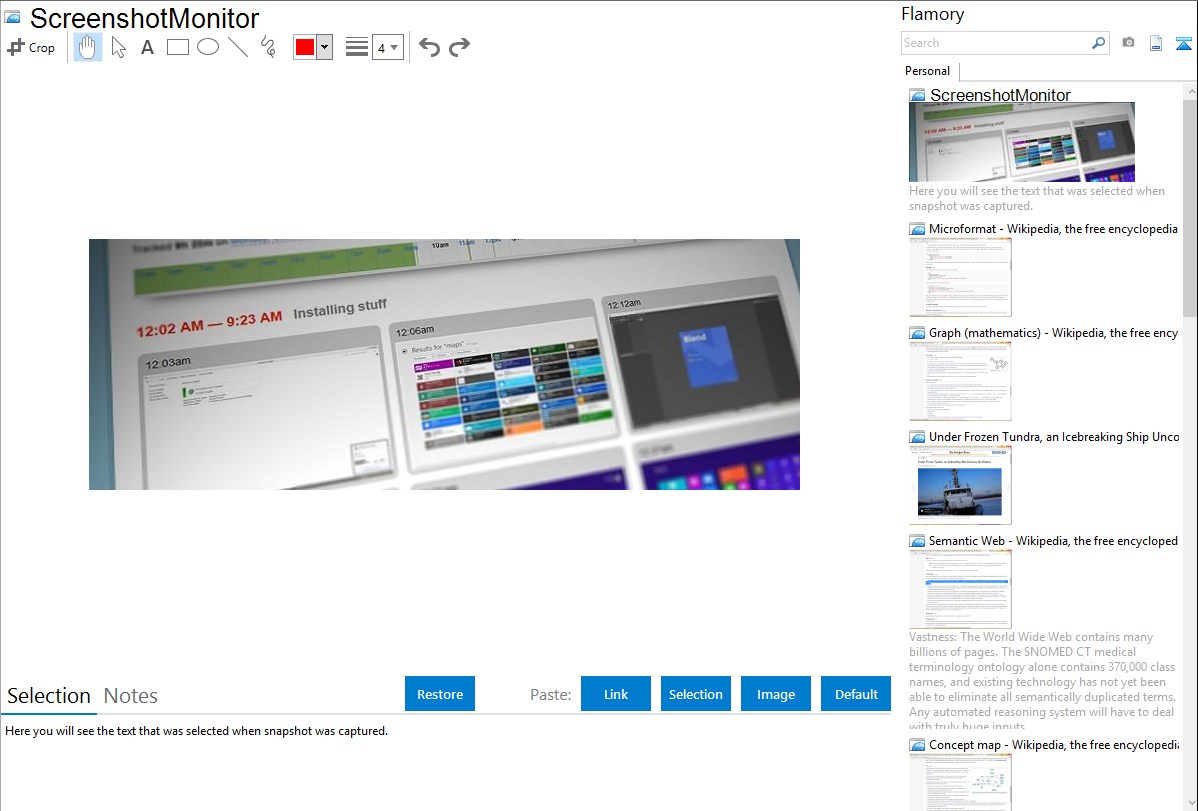Click the document page icon in Flamory panel

1156,43
